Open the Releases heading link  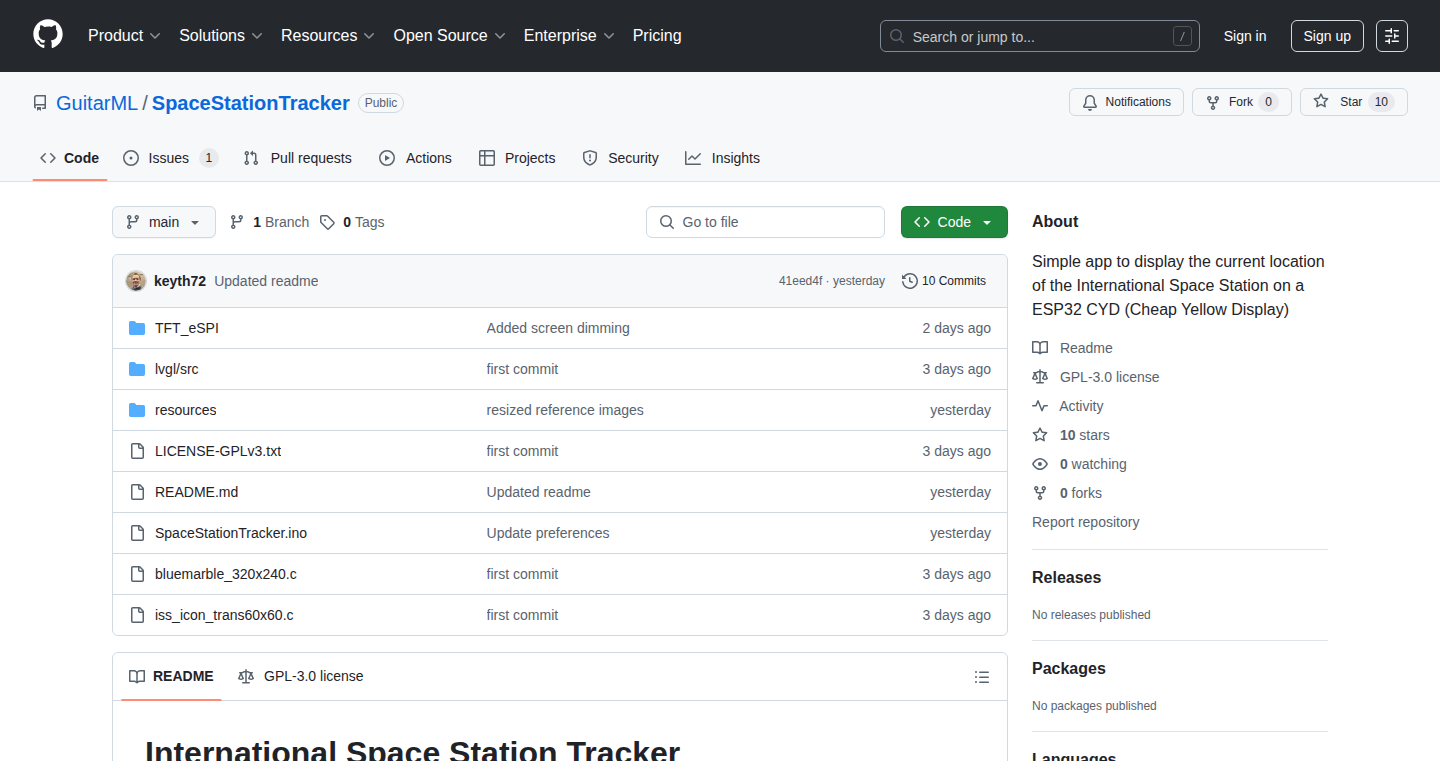[1066, 577]
